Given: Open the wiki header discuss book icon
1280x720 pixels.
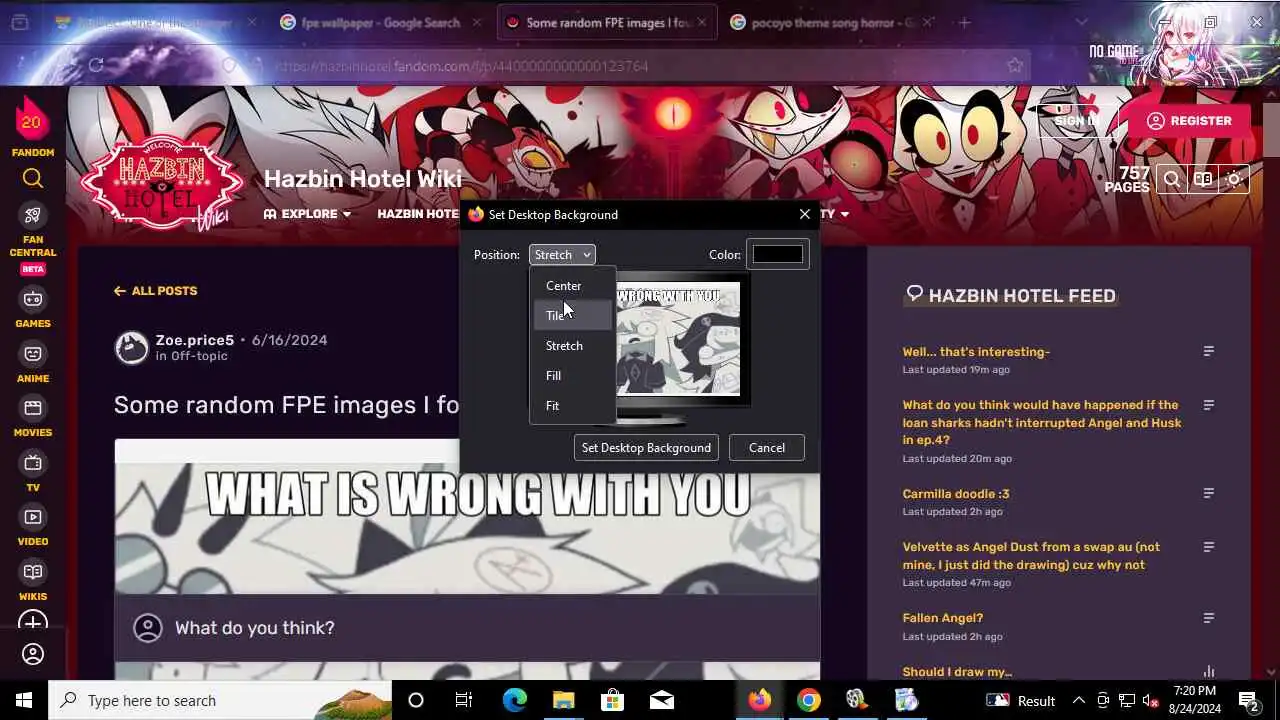Looking at the screenshot, I should tap(1203, 180).
